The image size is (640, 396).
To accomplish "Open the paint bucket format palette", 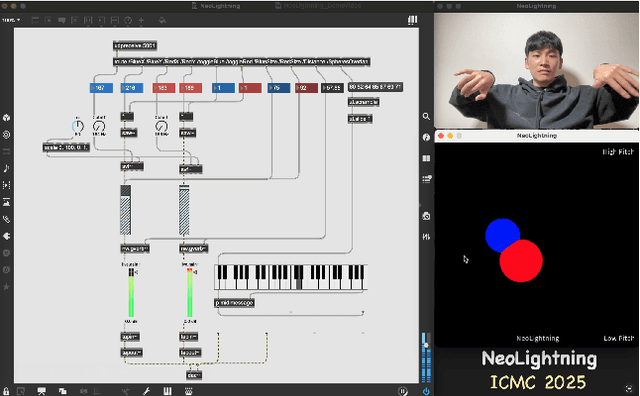I will click(162, 20).
